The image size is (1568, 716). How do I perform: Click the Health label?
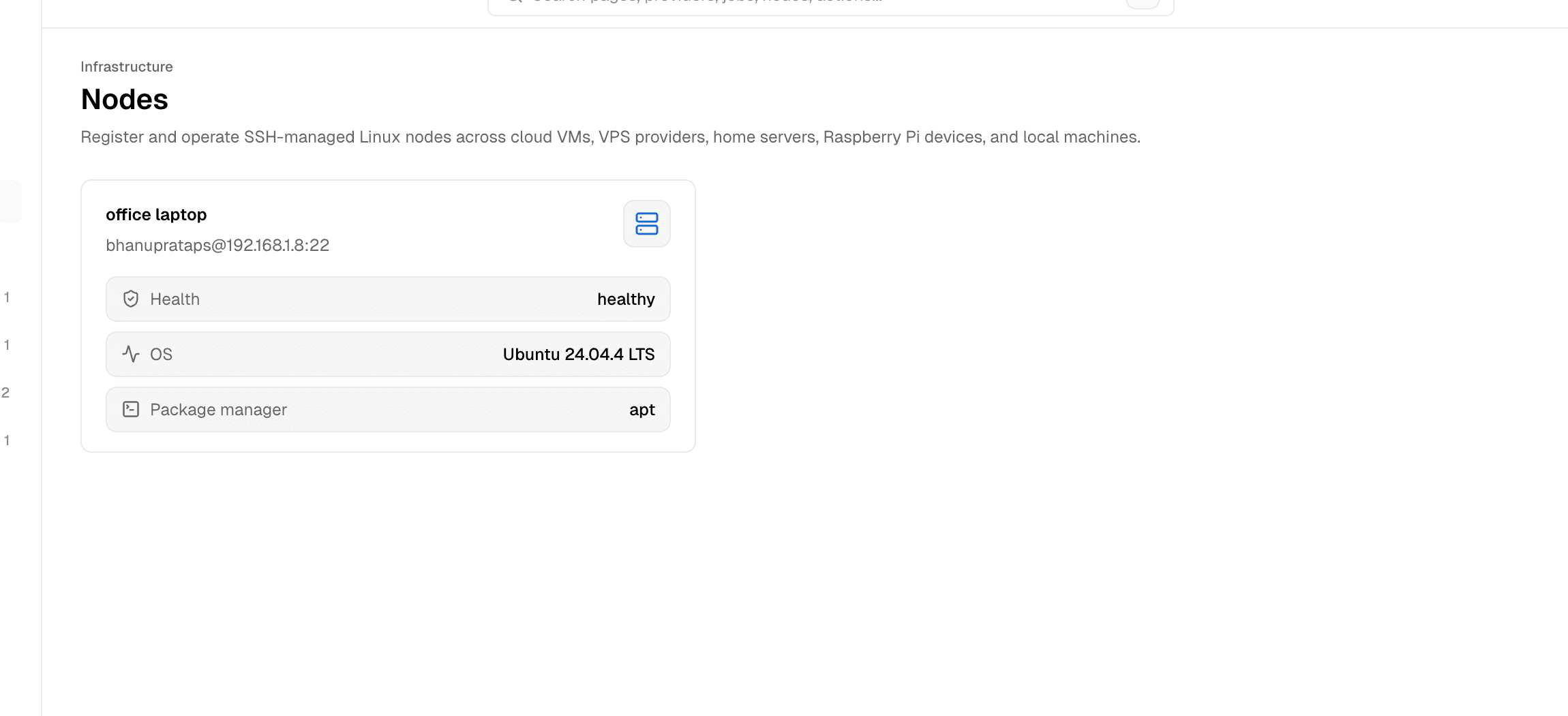pyautogui.click(x=175, y=299)
